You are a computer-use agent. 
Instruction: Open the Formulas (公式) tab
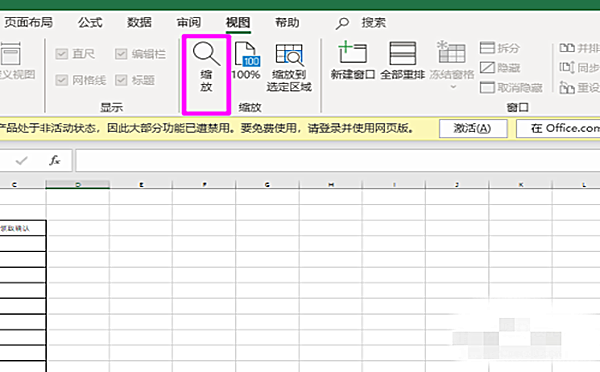point(90,23)
